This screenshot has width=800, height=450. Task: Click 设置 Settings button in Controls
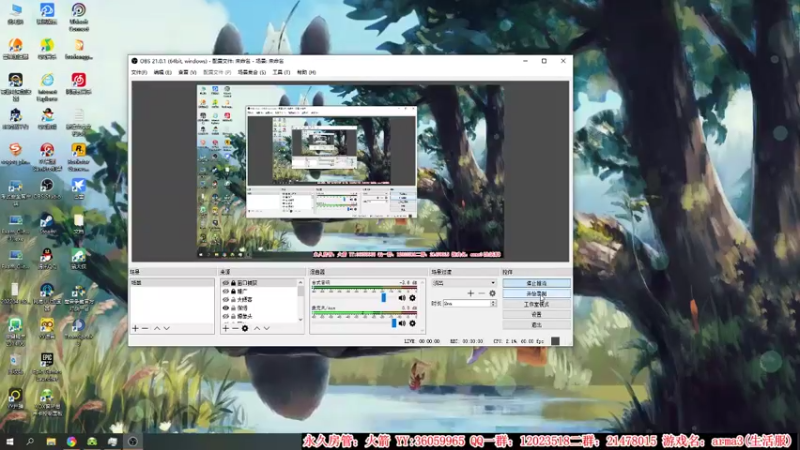tap(536, 314)
